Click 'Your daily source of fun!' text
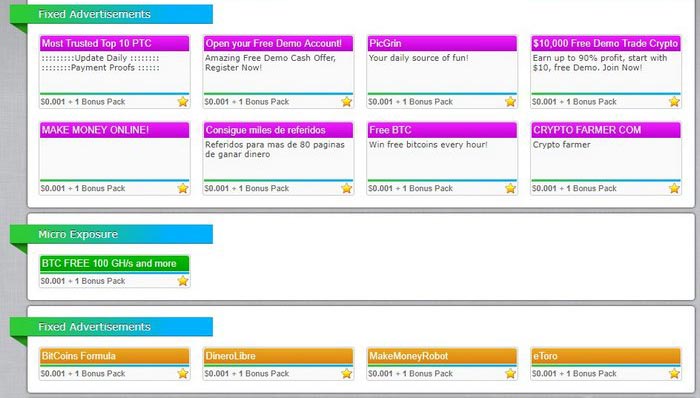The image size is (700, 398). point(418,58)
